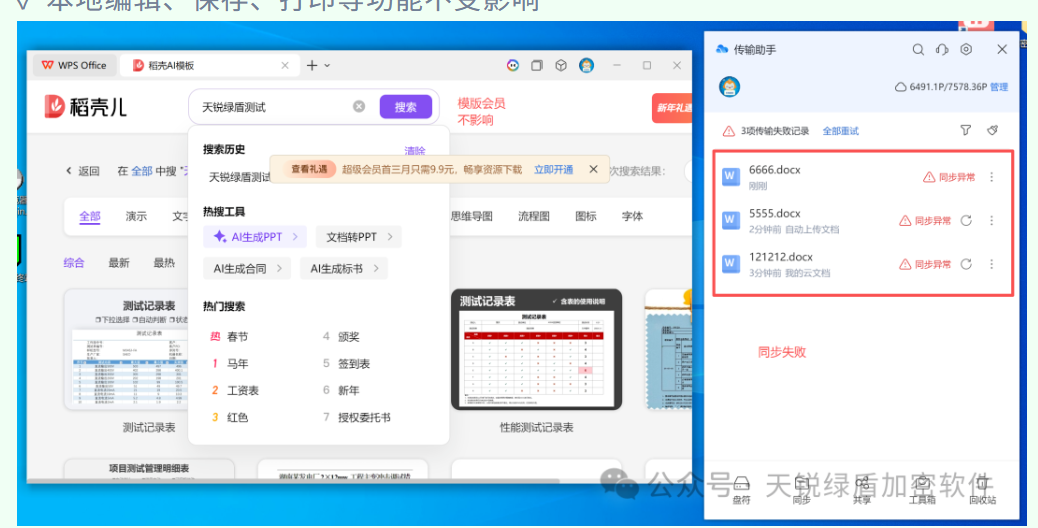Clear the search box text with X icon
This screenshot has height=528, width=1038.
click(359, 106)
